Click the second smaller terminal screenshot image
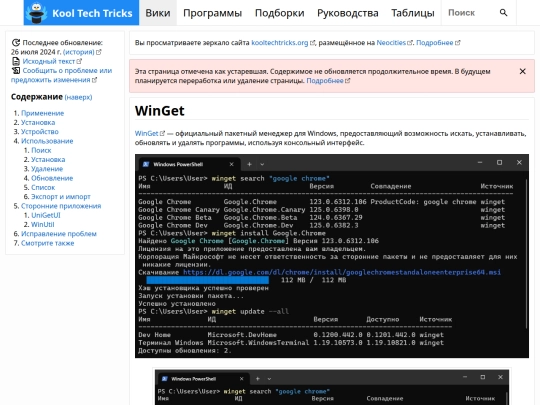The height and width of the screenshot is (405, 540). click(332, 387)
